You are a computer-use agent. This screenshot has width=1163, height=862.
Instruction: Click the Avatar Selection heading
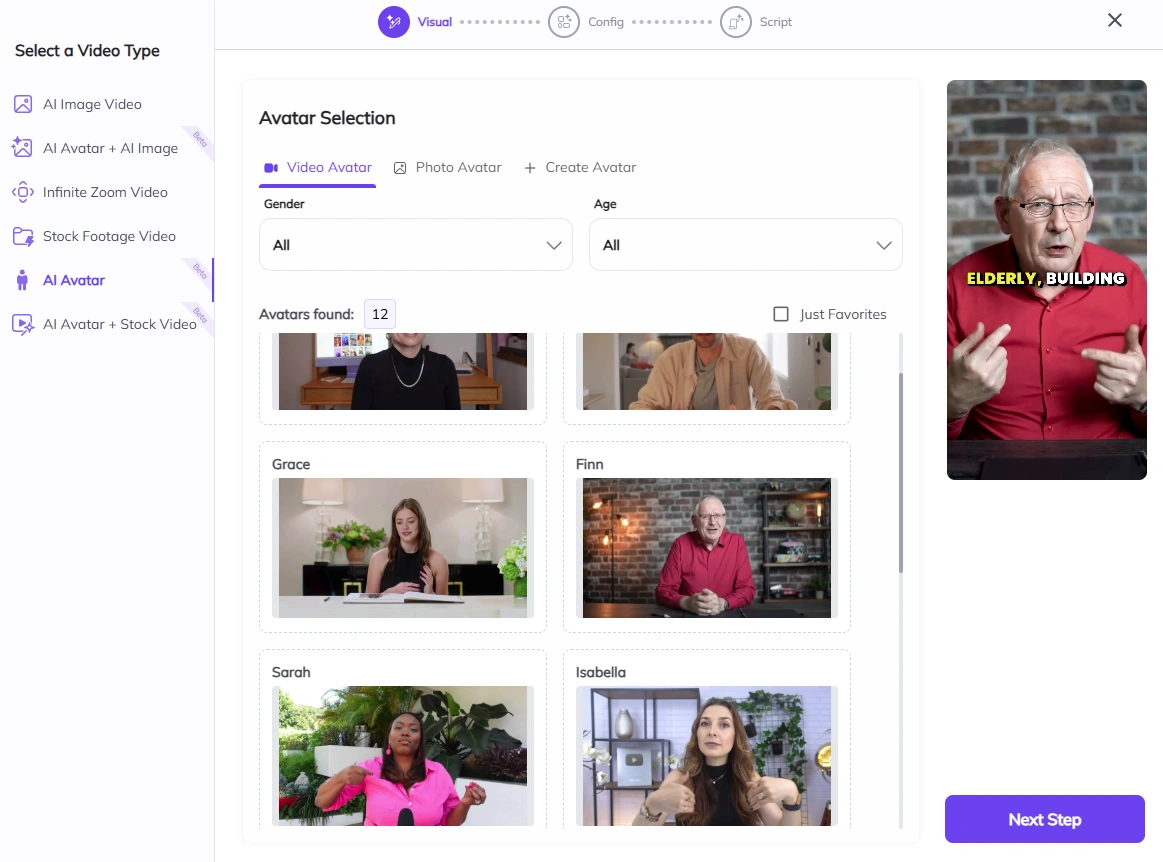[x=327, y=118]
